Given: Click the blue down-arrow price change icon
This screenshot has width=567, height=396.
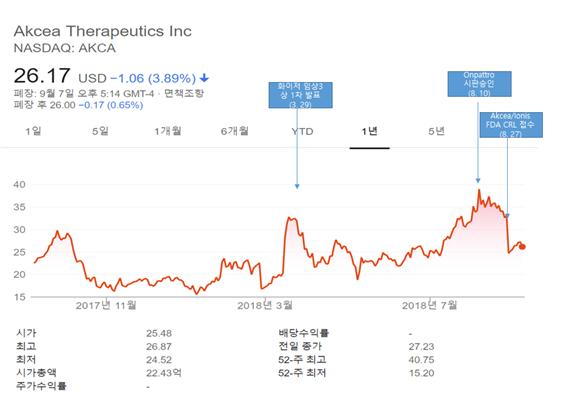Looking at the screenshot, I should point(204,78).
